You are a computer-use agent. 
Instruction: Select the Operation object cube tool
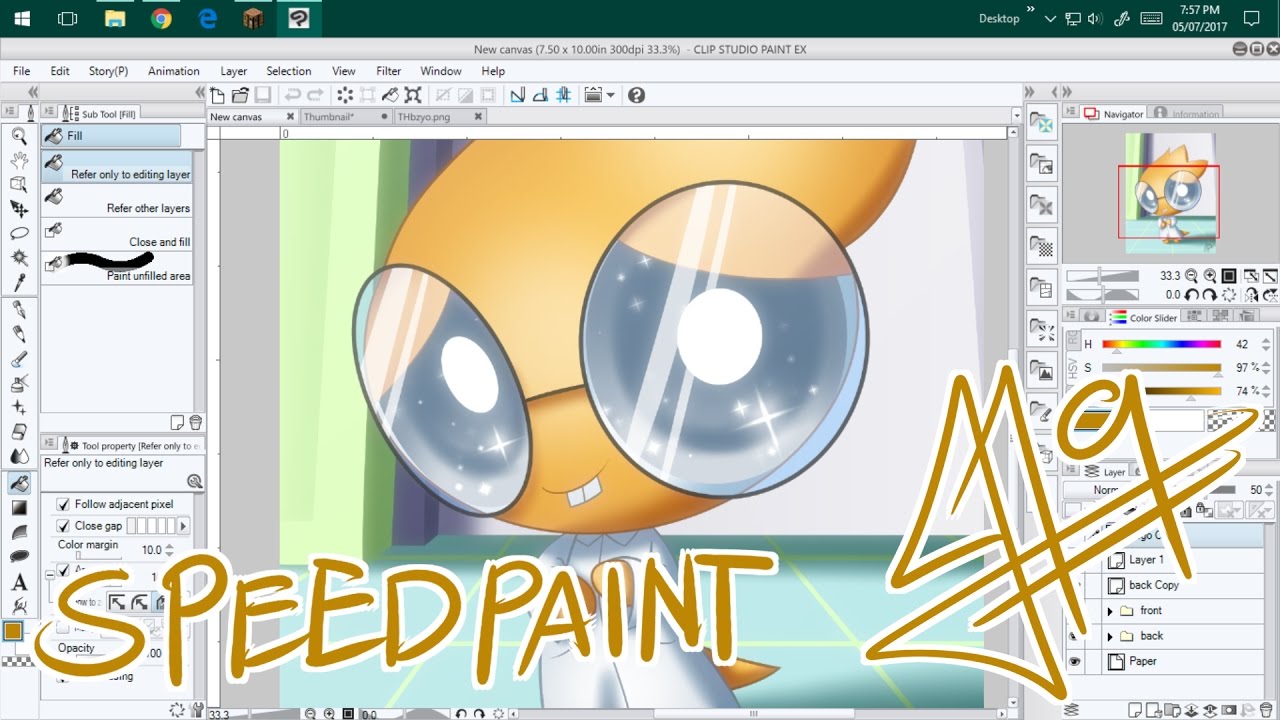tap(19, 185)
